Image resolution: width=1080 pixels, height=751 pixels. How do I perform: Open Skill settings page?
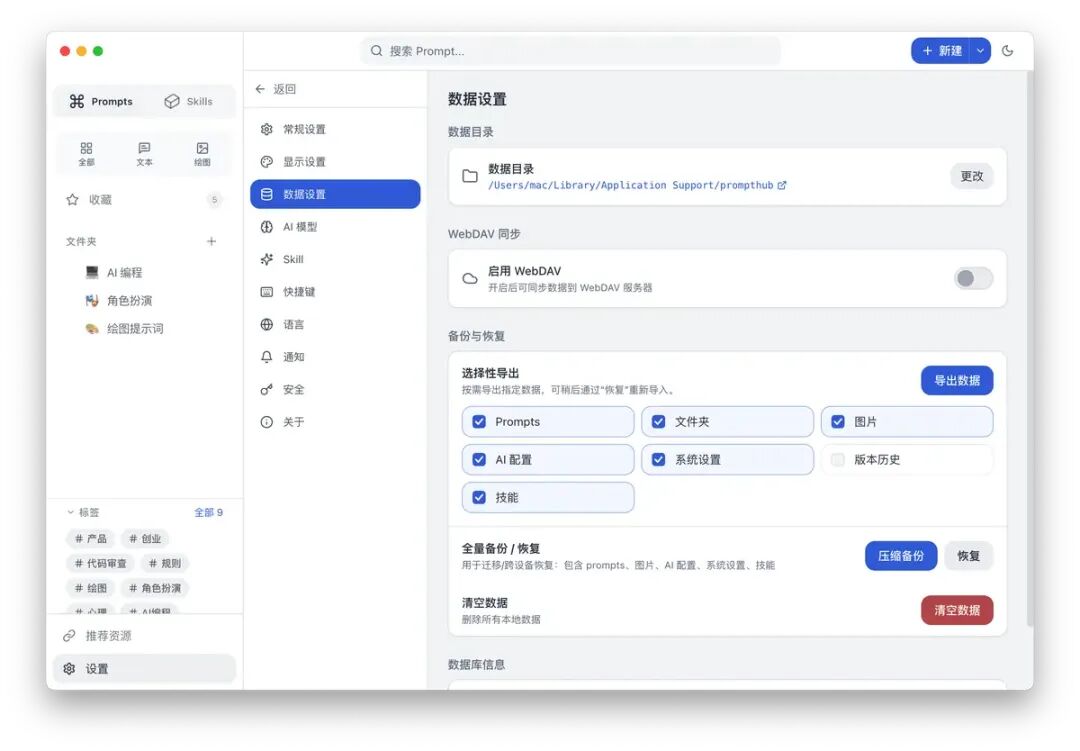coord(335,259)
